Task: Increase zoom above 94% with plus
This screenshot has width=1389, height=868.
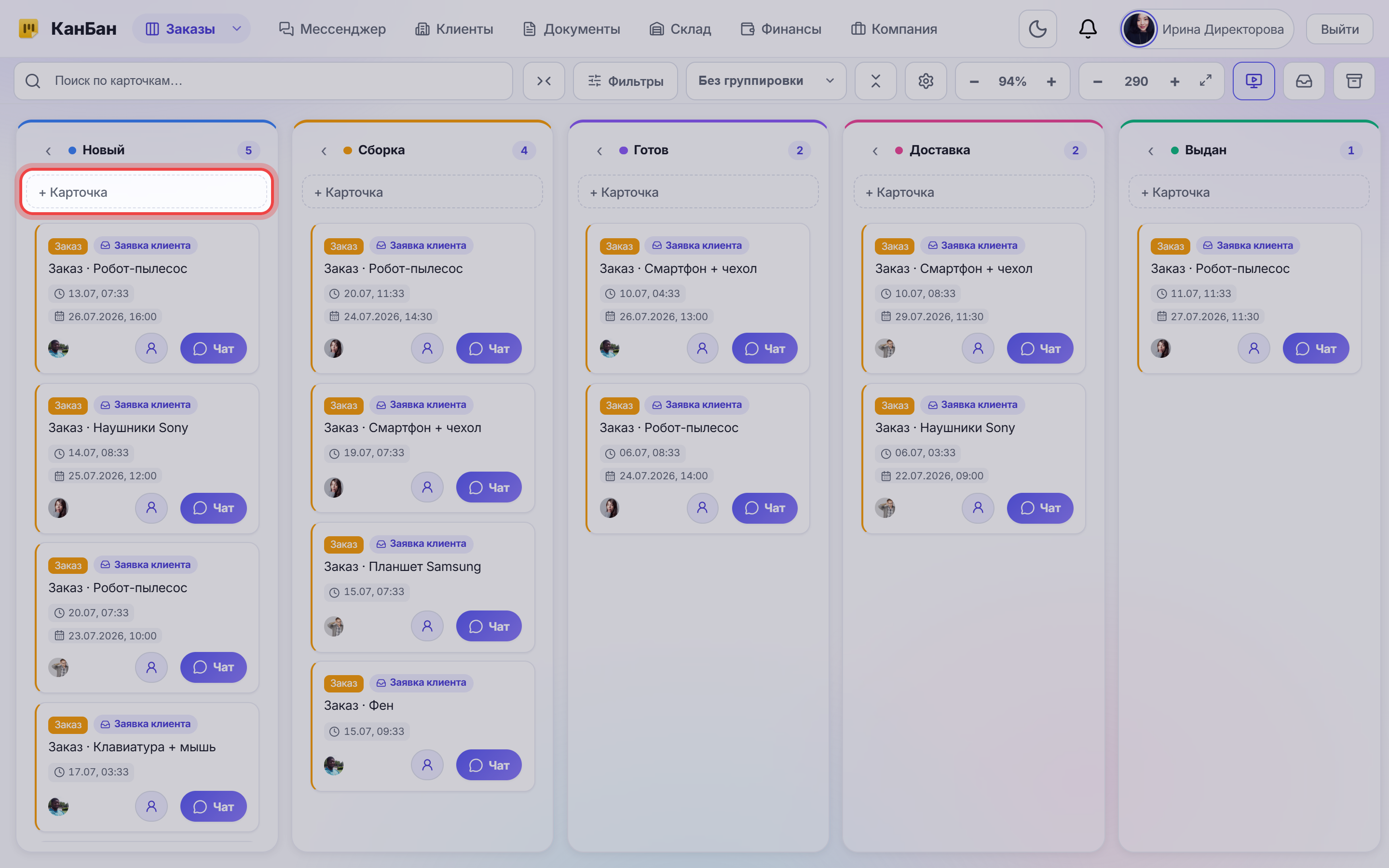Action: [1051, 81]
